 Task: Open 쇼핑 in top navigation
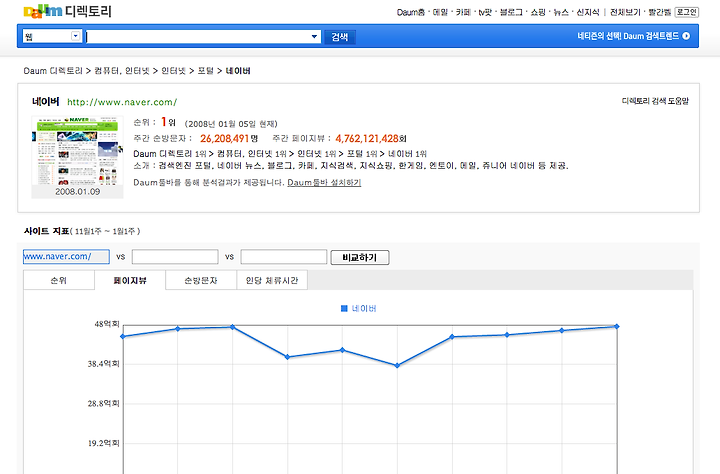click(x=538, y=12)
